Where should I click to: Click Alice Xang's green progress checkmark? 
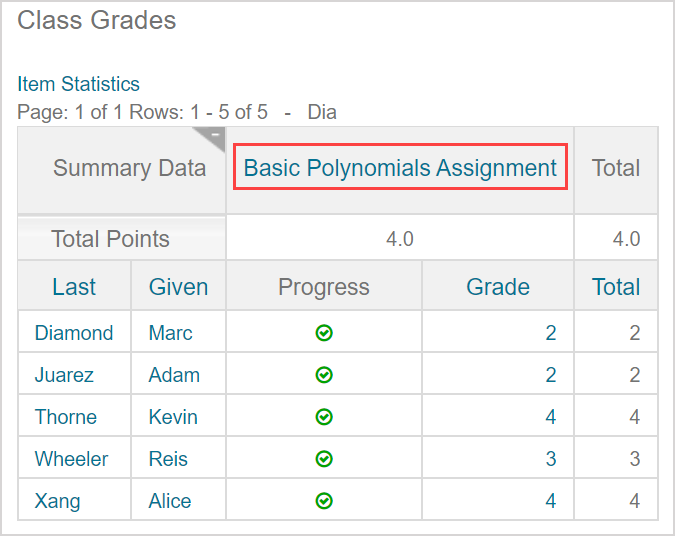pos(324,501)
